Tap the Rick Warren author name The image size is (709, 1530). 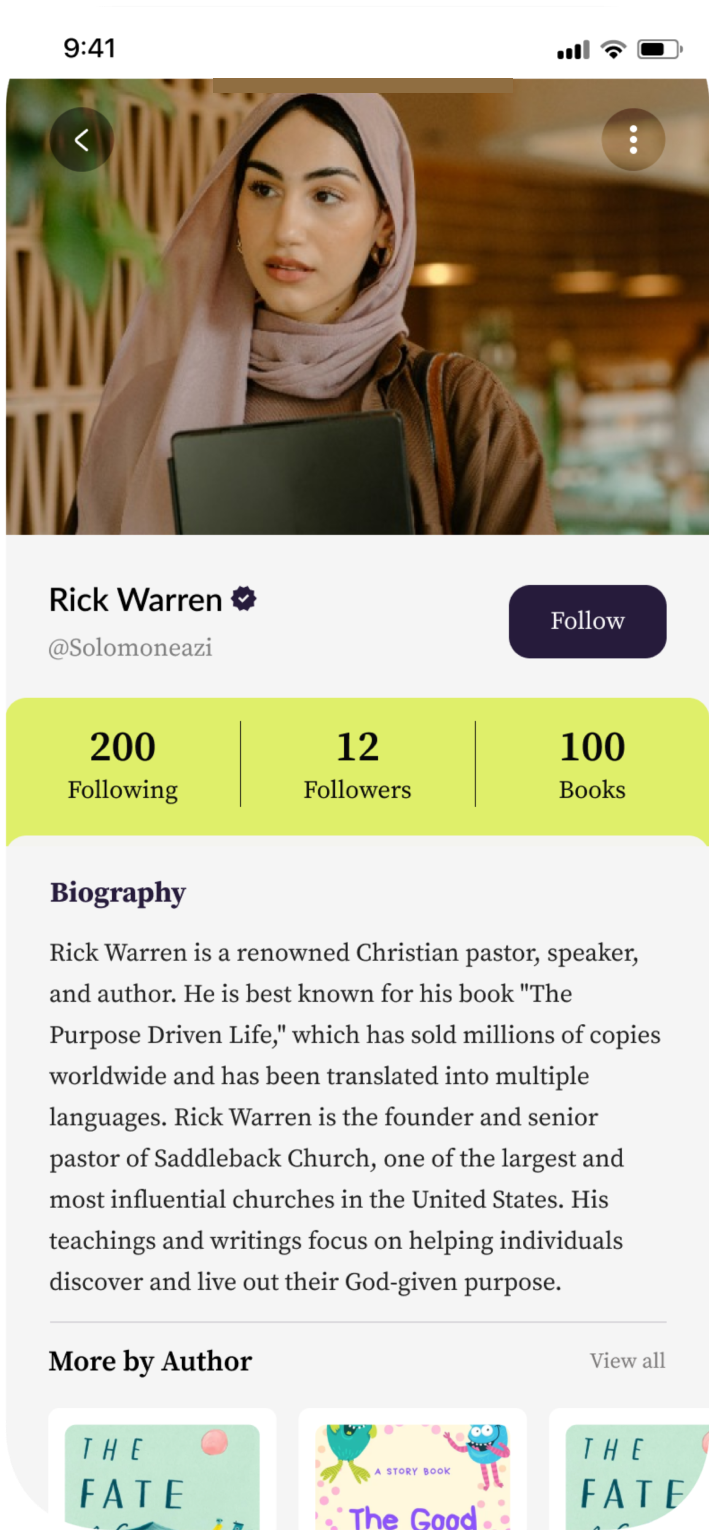pyautogui.click(x=135, y=600)
